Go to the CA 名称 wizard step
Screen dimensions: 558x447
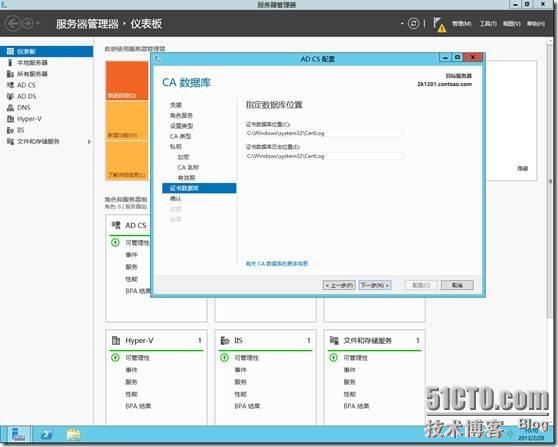pos(188,167)
